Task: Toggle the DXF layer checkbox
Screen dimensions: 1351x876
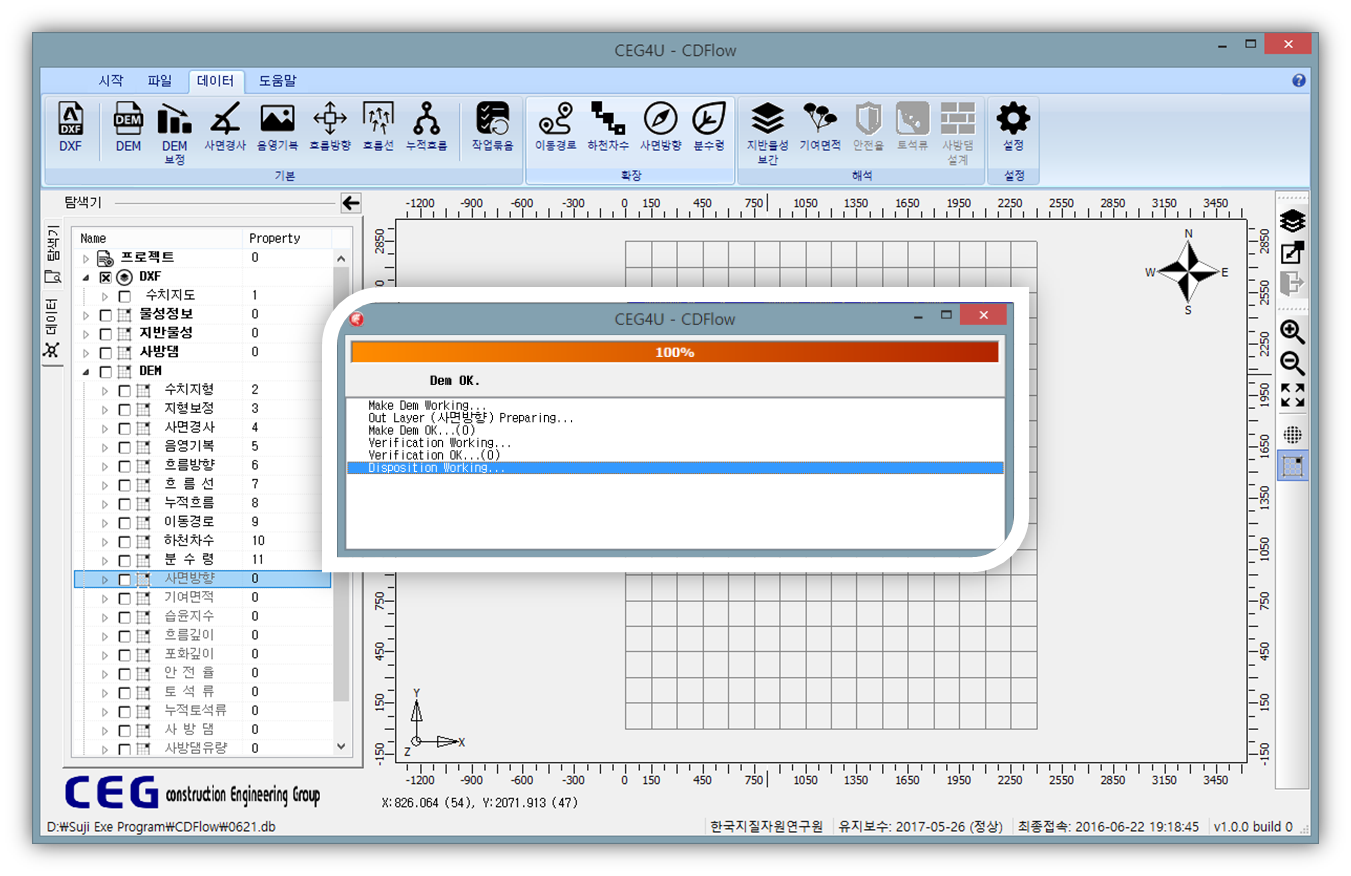Action: tap(105, 277)
